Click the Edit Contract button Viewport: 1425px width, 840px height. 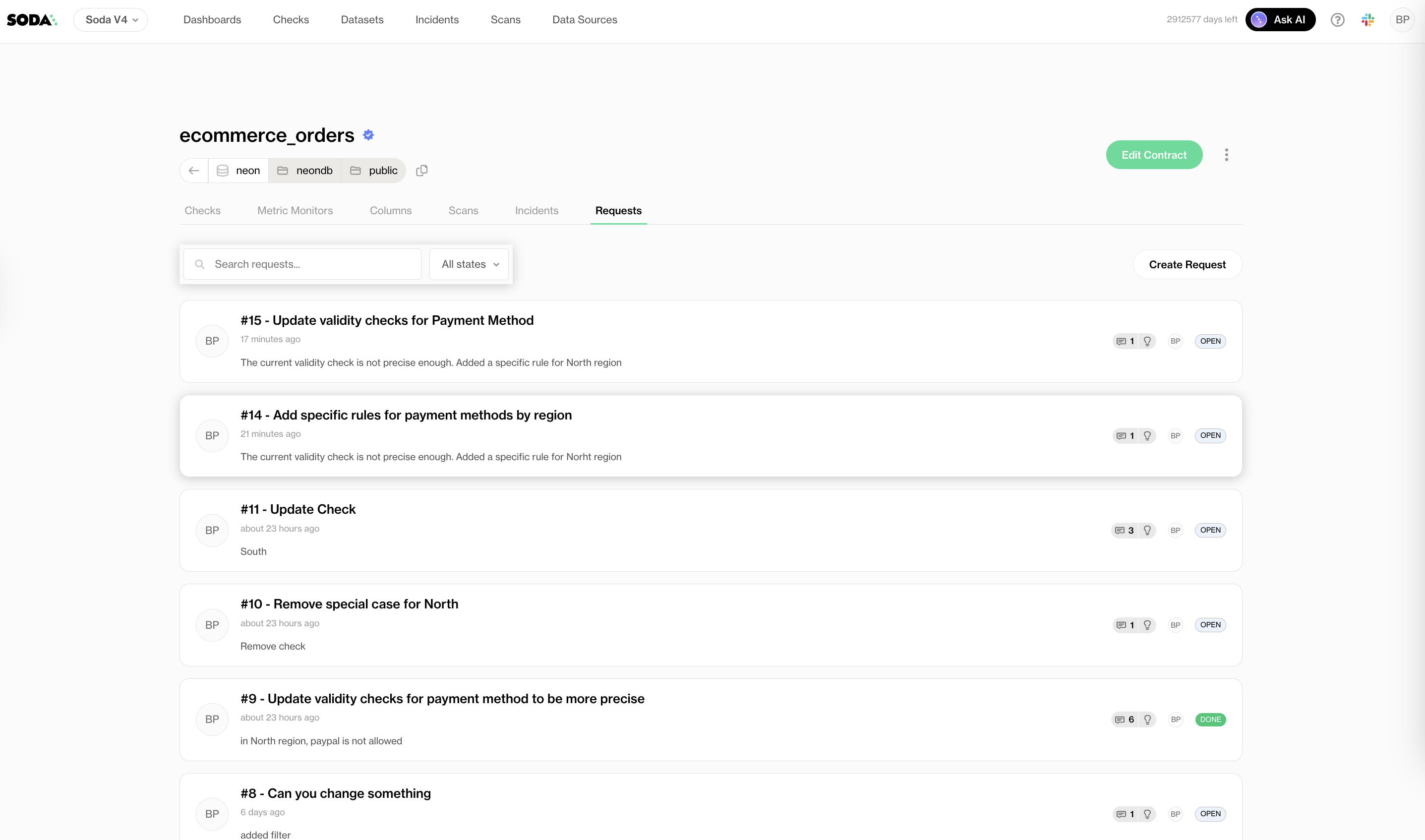pyautogui.click(x=1154, y=155)
